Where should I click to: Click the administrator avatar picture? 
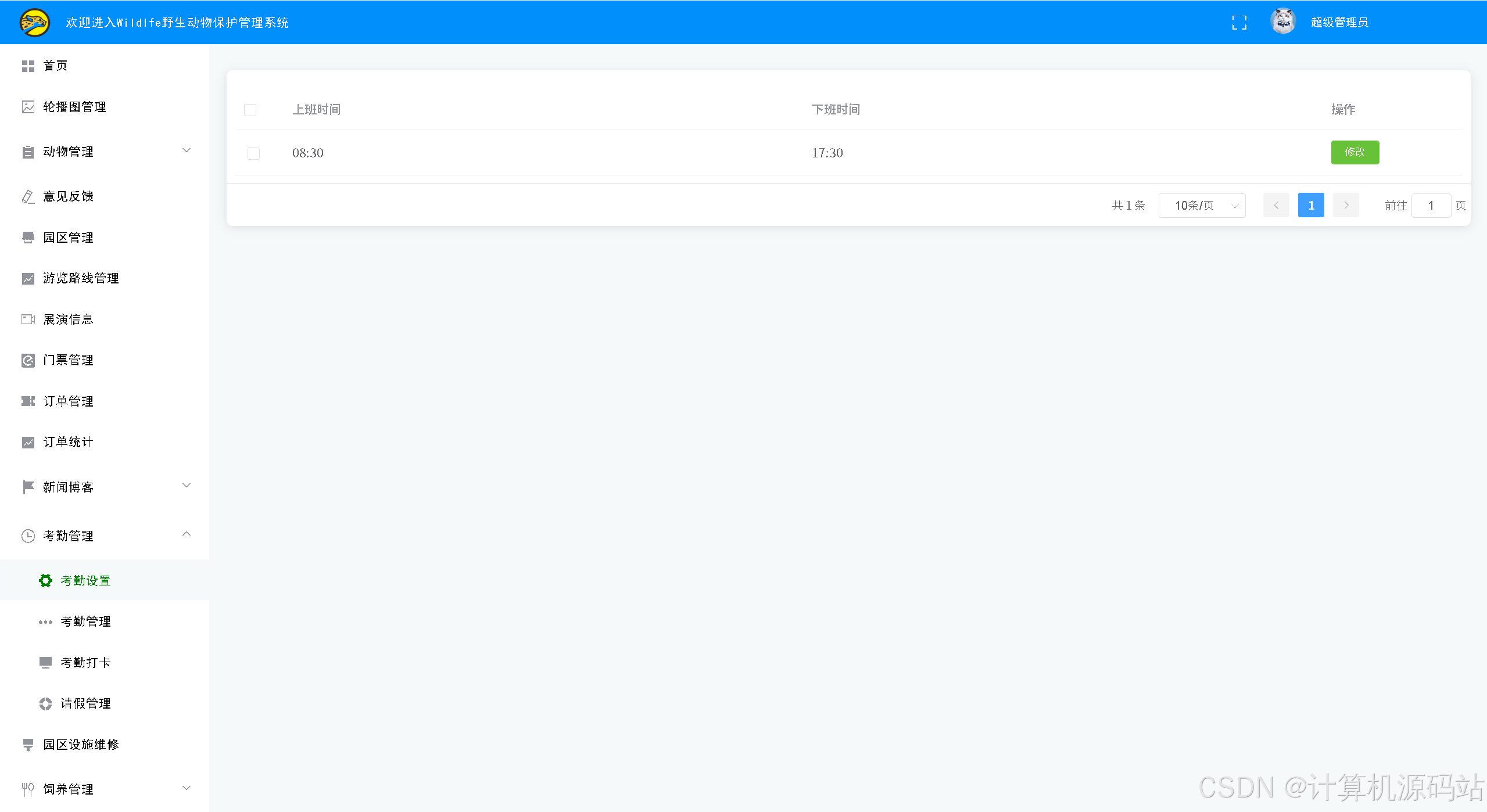[1283, 22]
